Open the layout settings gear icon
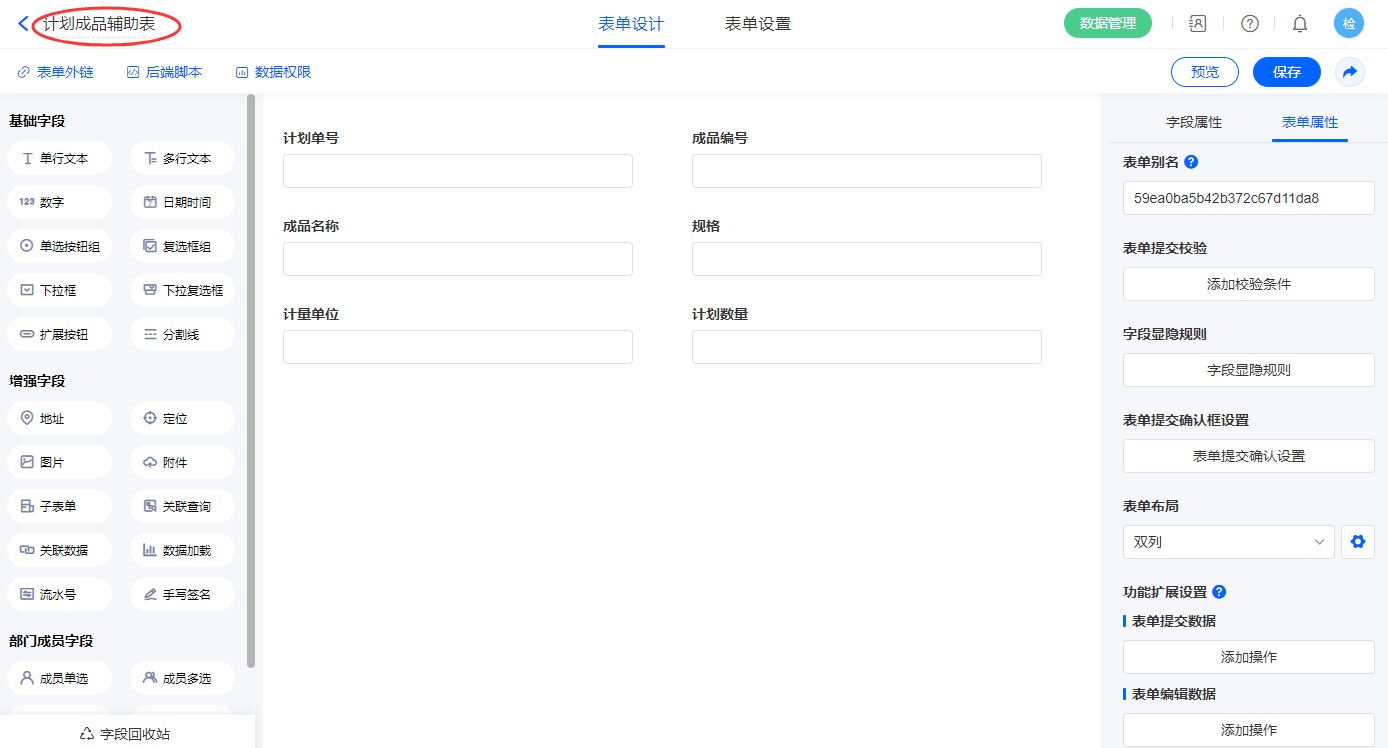Viewport: 1388px width, 748px height. point(1357,542)
